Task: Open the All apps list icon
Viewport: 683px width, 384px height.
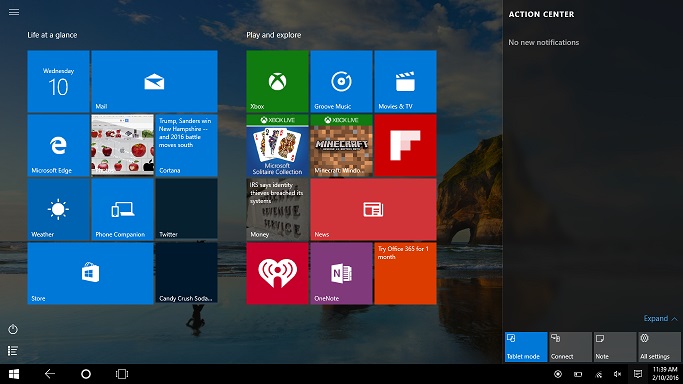Action: tap(13, 351)
